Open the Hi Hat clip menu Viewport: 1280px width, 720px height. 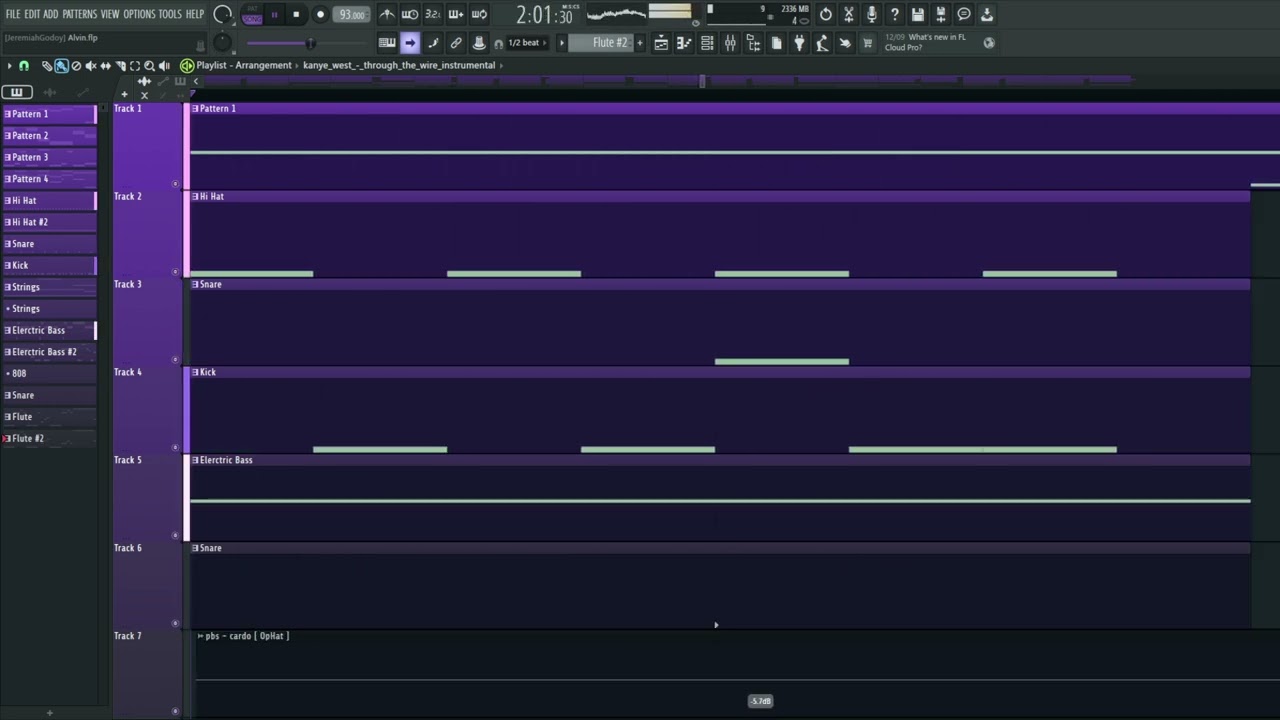[195, 196]
